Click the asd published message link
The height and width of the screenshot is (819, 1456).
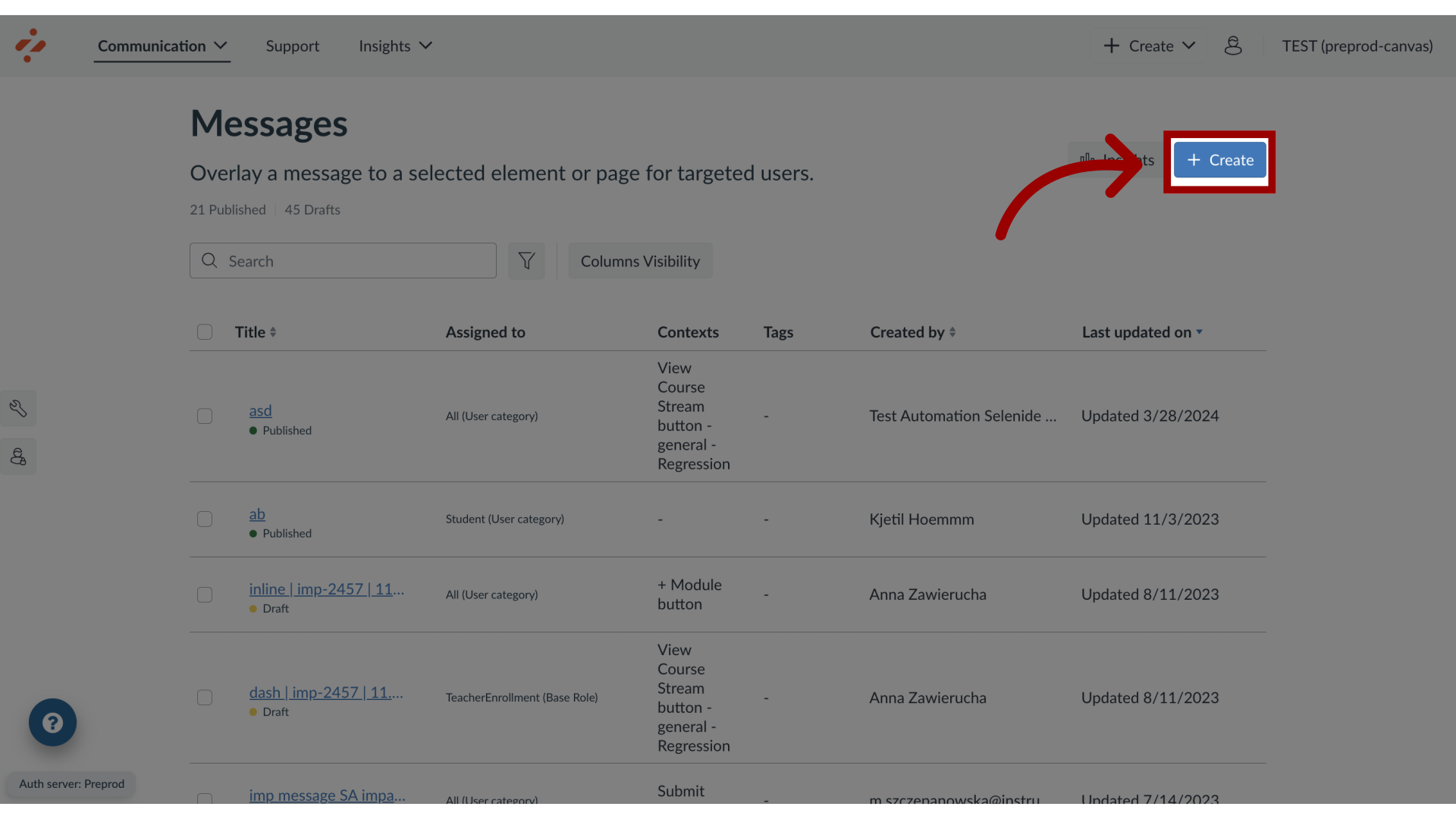(260, 410)
